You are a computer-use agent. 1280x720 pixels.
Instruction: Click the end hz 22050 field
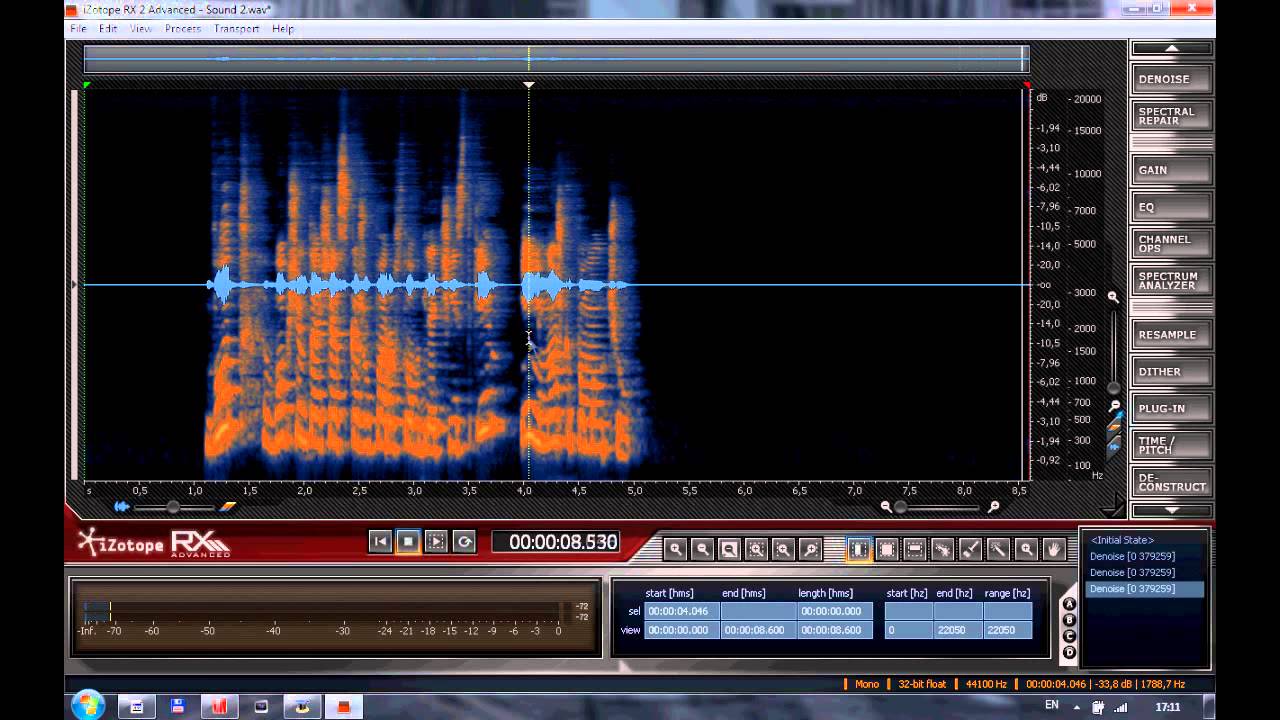click(957, 630)
